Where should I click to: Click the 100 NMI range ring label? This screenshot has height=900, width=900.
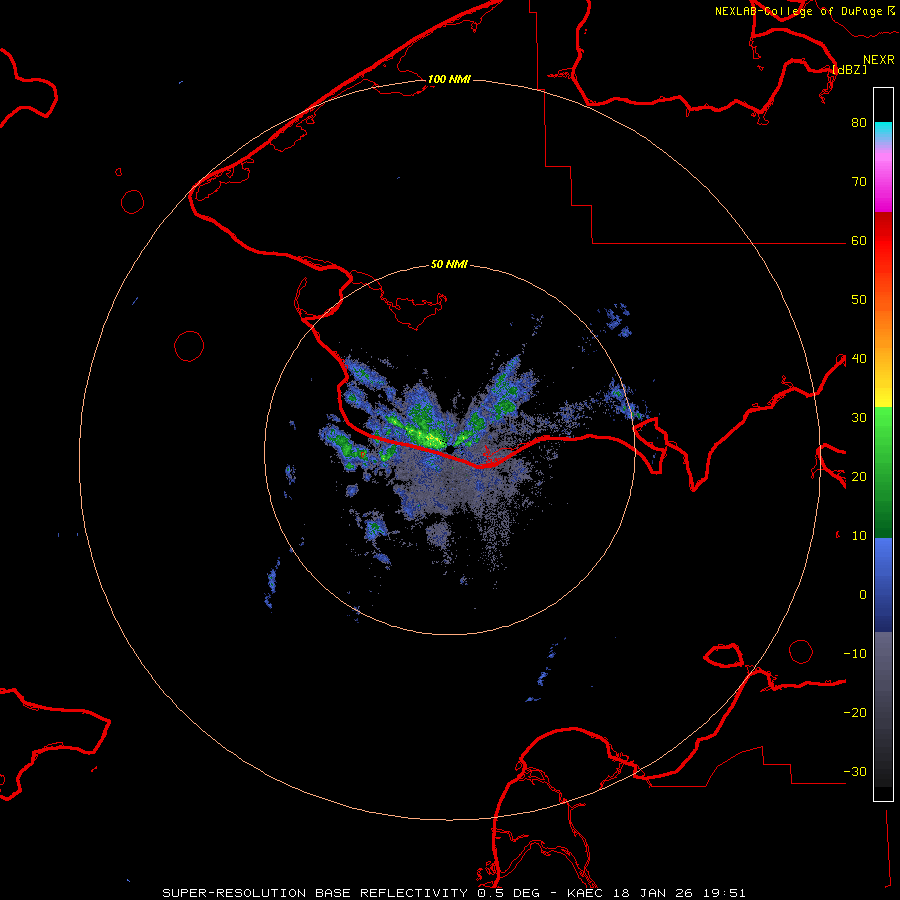[x=449, y=79]
